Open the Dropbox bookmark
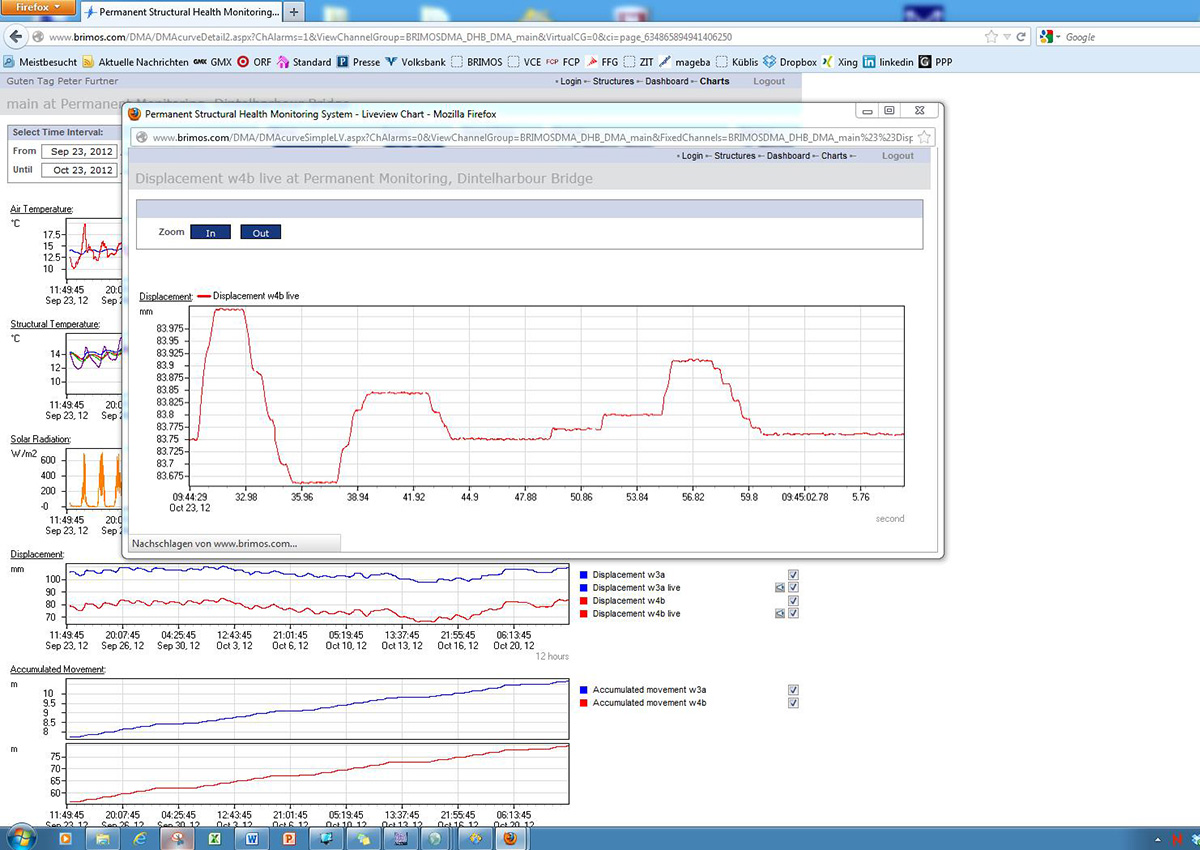 792,62
